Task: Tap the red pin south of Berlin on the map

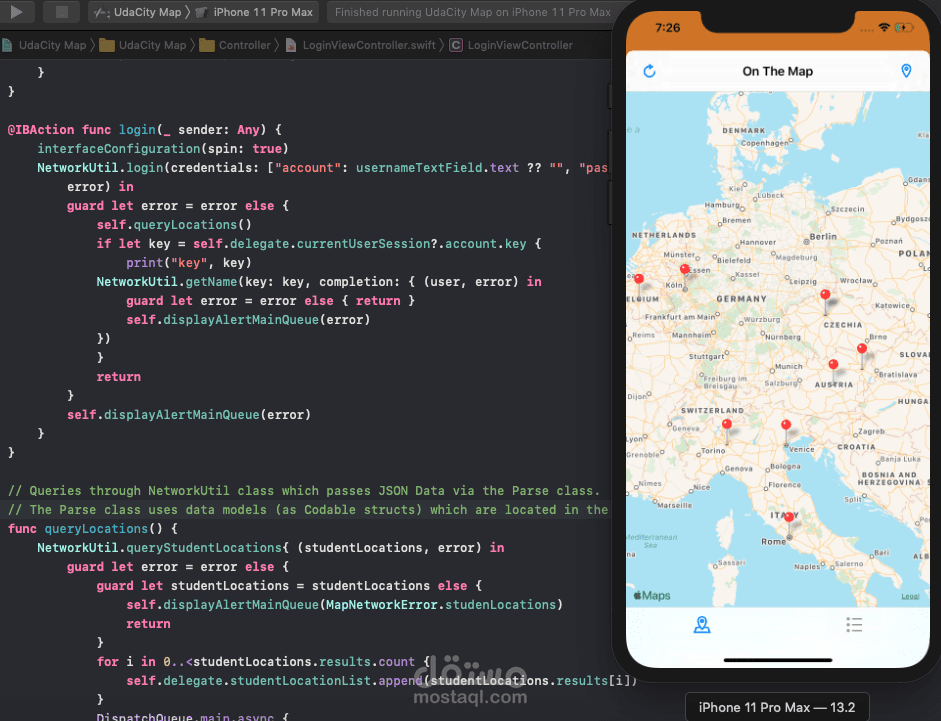Action: pos(825,296)
